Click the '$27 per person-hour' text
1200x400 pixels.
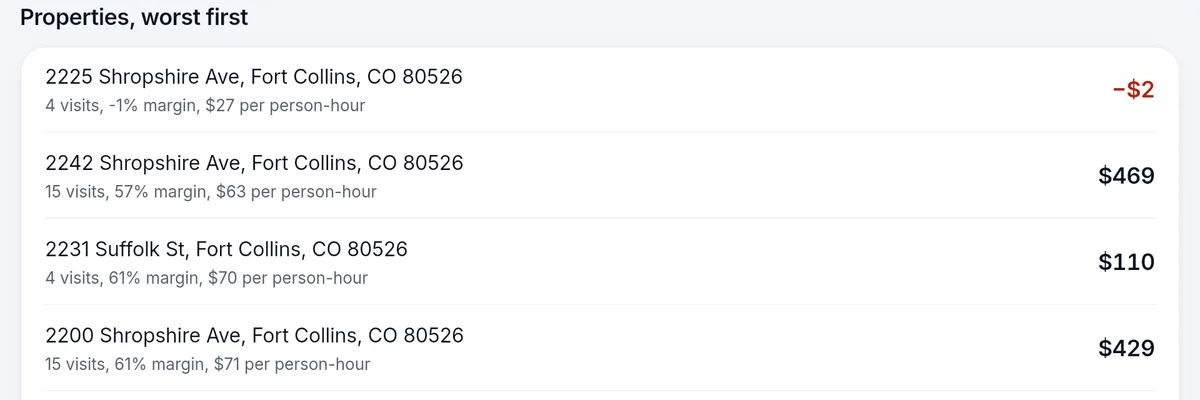click(x=285, y=105)
